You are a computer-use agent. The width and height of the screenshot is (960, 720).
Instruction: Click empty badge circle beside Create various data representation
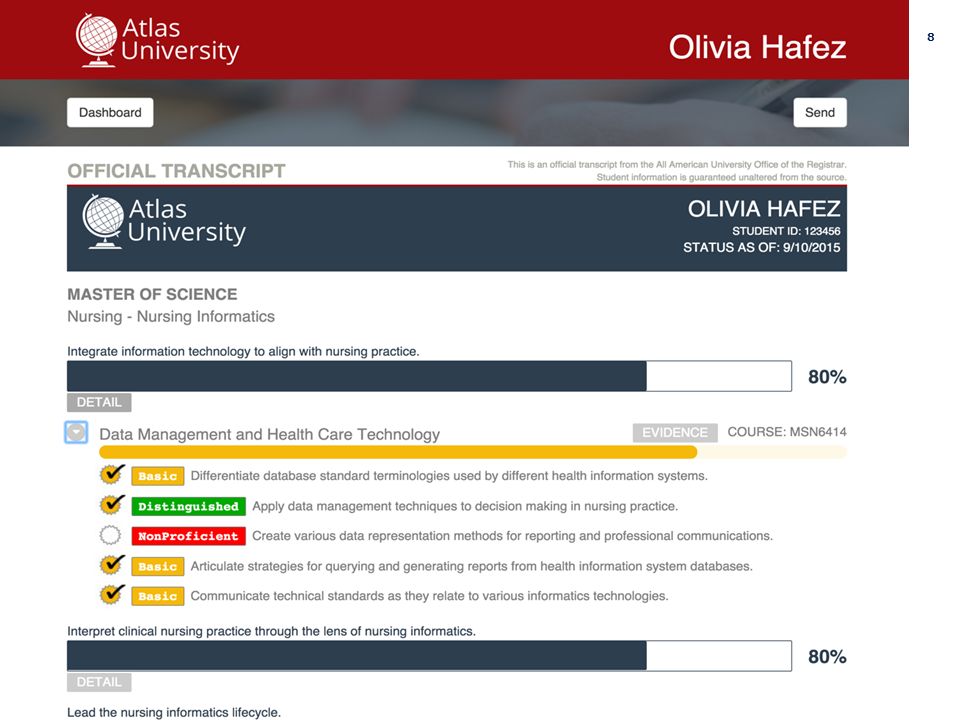point(110,535)
